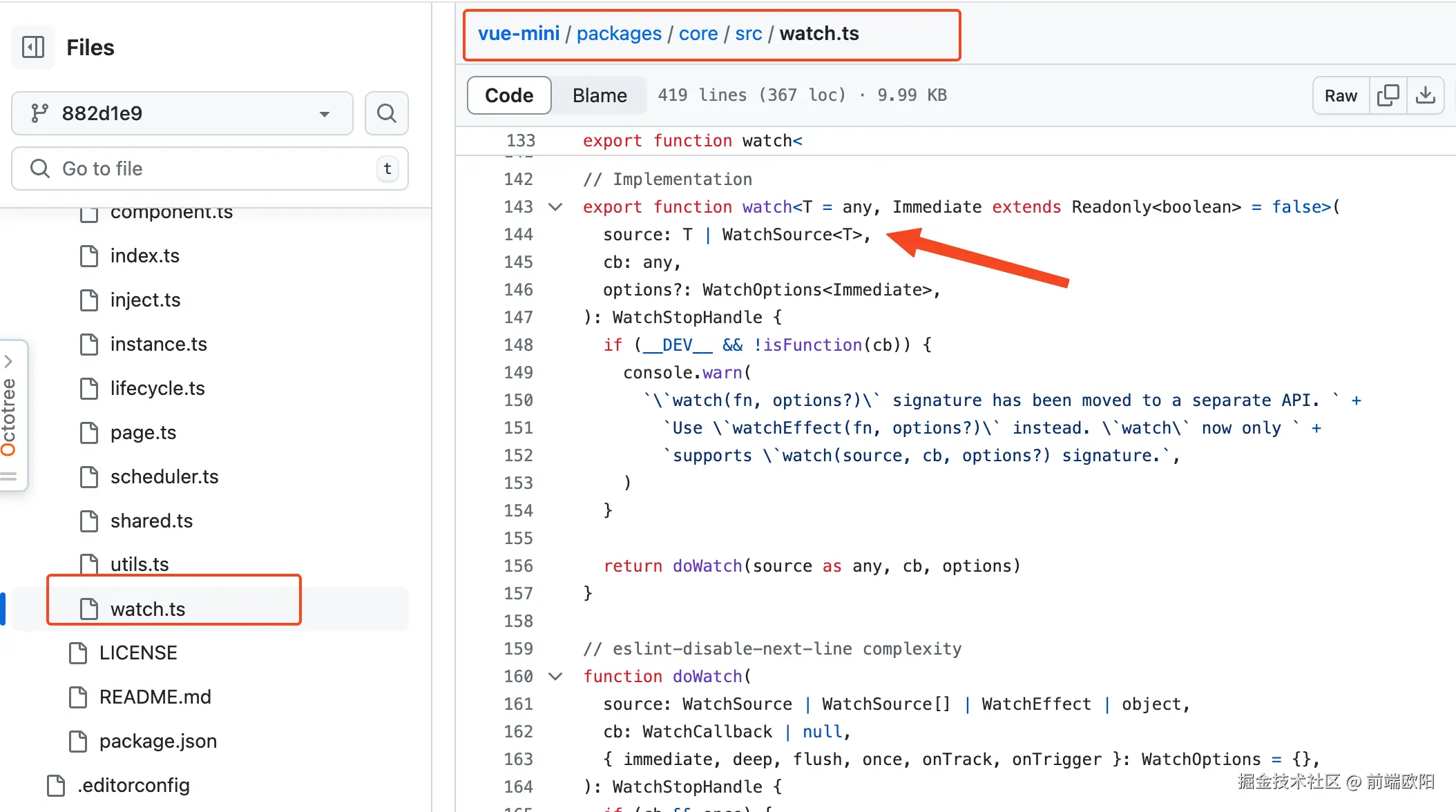The height and width of the screenshot is (812, 1456).
Task: Click the file search magnifier button
Action: pos(387,113)
